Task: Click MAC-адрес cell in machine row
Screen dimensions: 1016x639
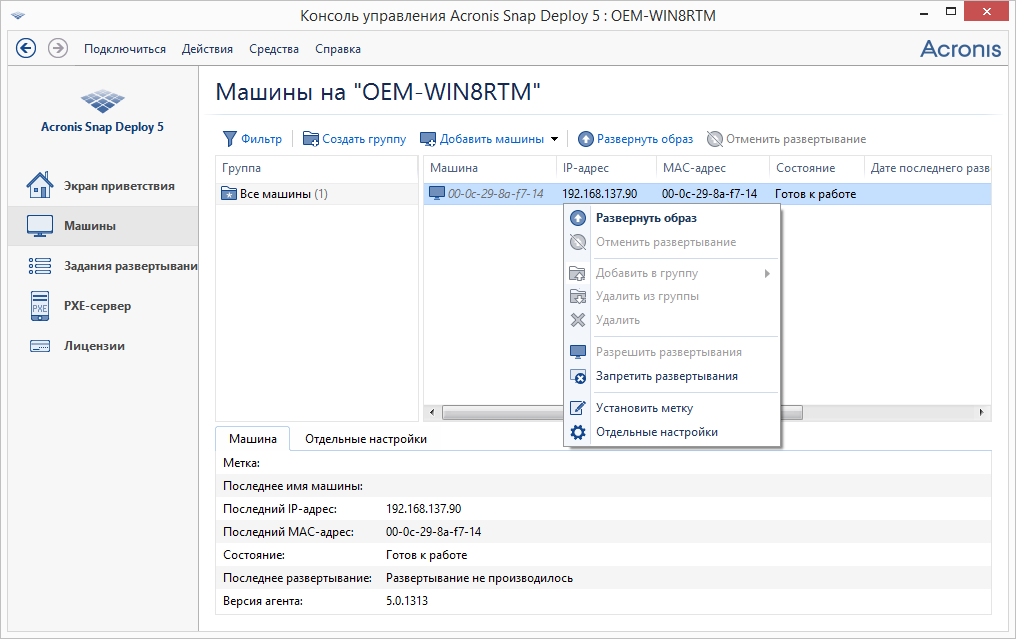Action: pyautogui.click(x=710, y=194)
